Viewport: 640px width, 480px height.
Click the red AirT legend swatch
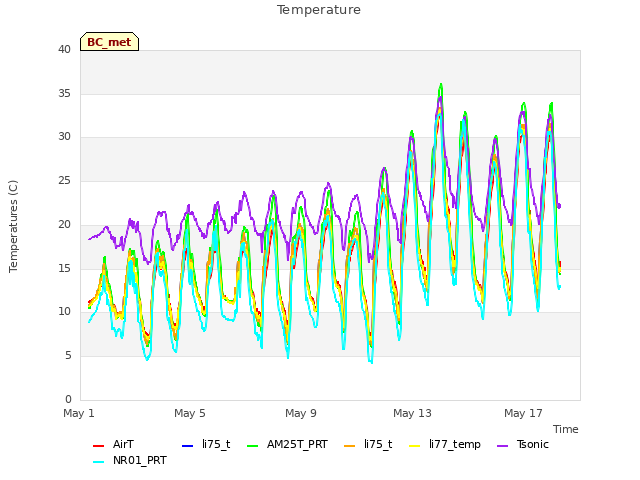pos(98,445)
